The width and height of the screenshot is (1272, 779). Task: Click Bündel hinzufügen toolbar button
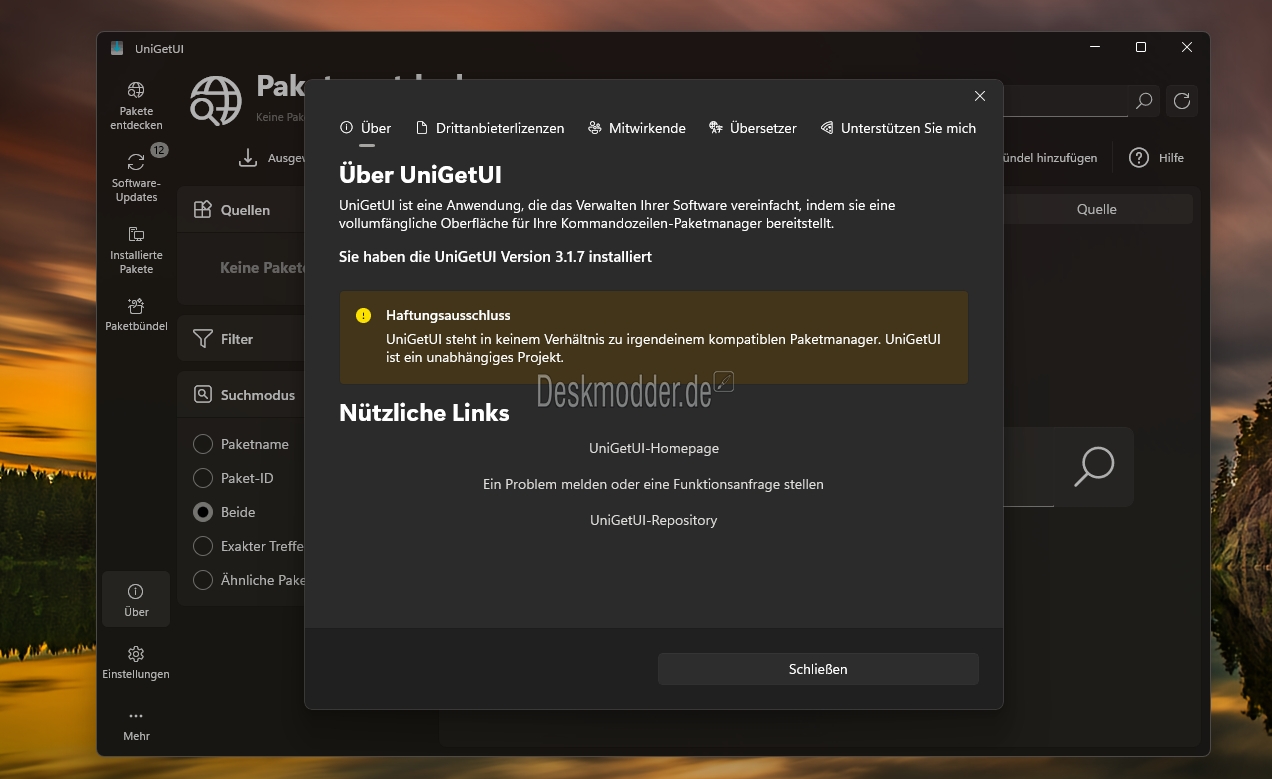point(1050,158)
